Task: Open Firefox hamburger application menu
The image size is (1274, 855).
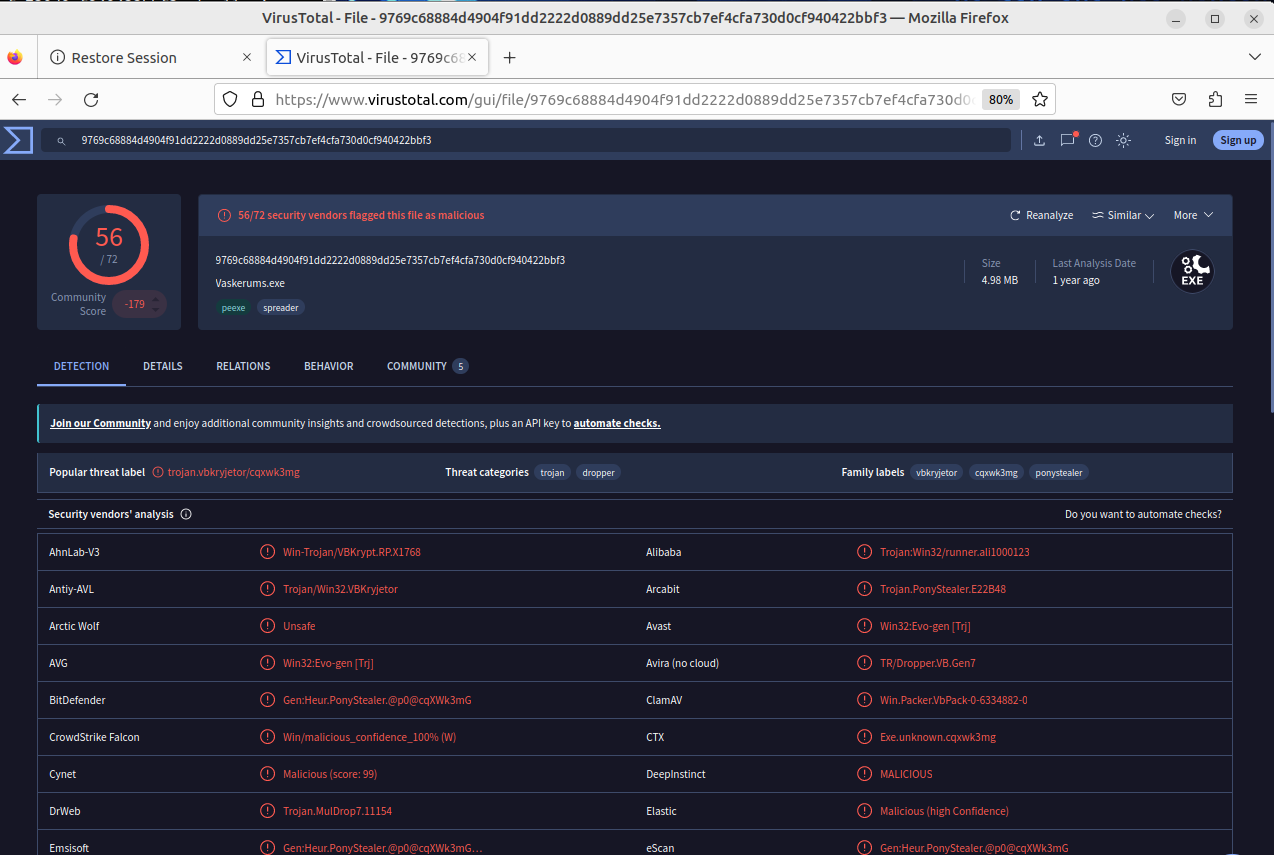Action: [x=1251, y=100]
